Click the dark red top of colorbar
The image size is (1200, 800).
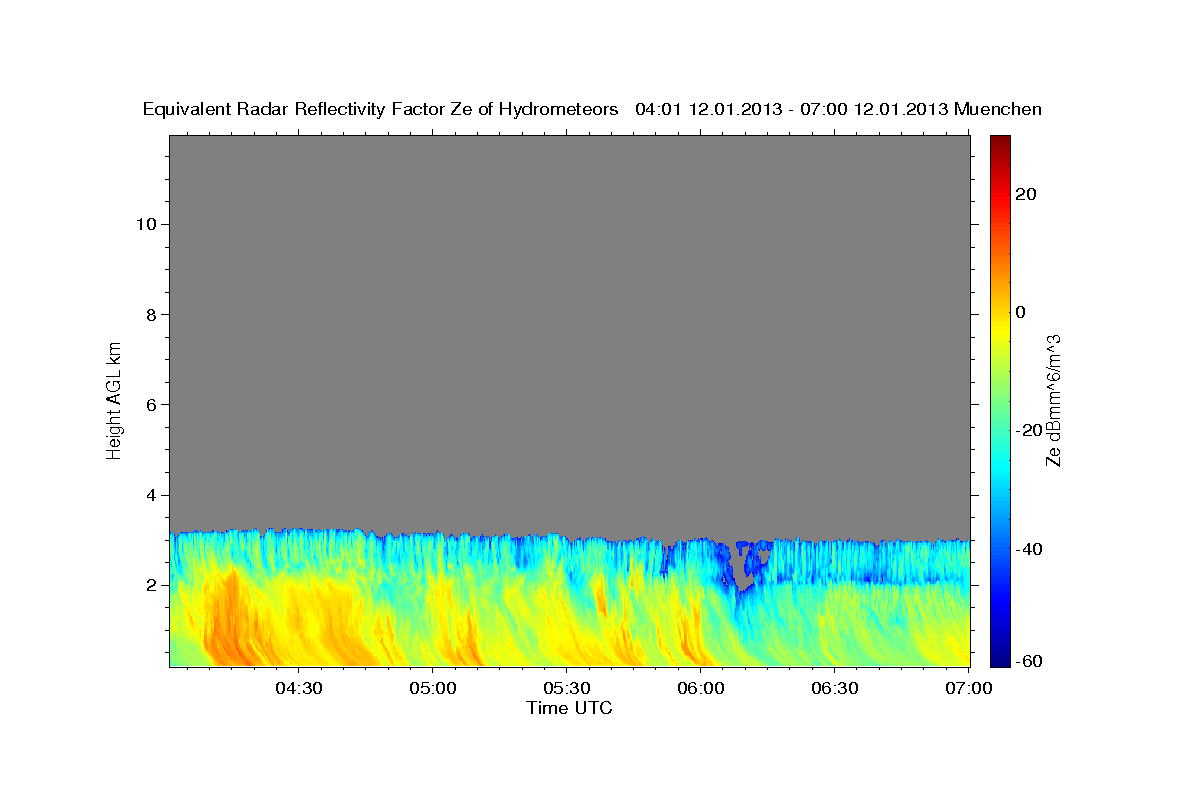point(998,141)
